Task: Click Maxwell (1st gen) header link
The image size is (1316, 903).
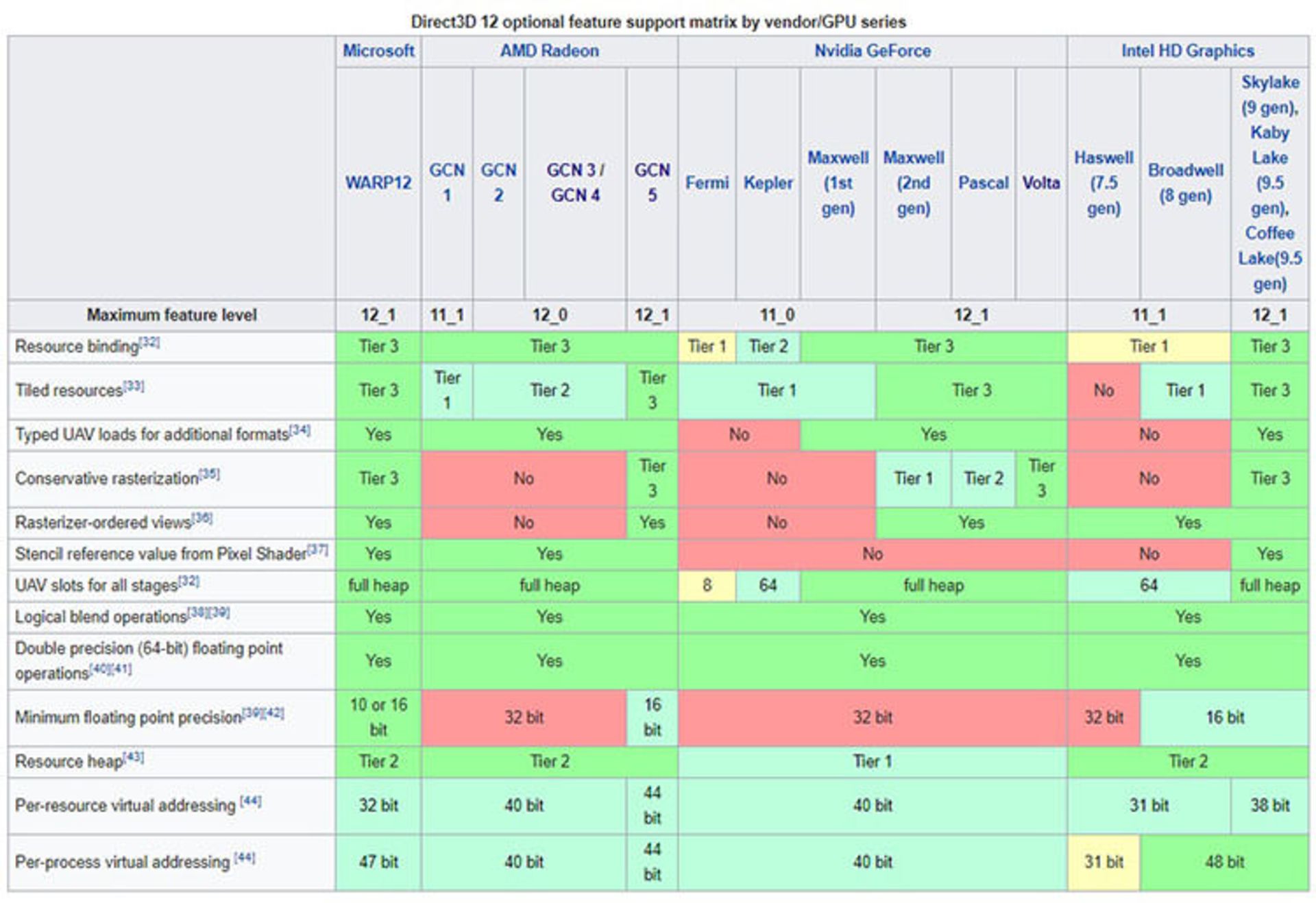Action: click(838, 183)
